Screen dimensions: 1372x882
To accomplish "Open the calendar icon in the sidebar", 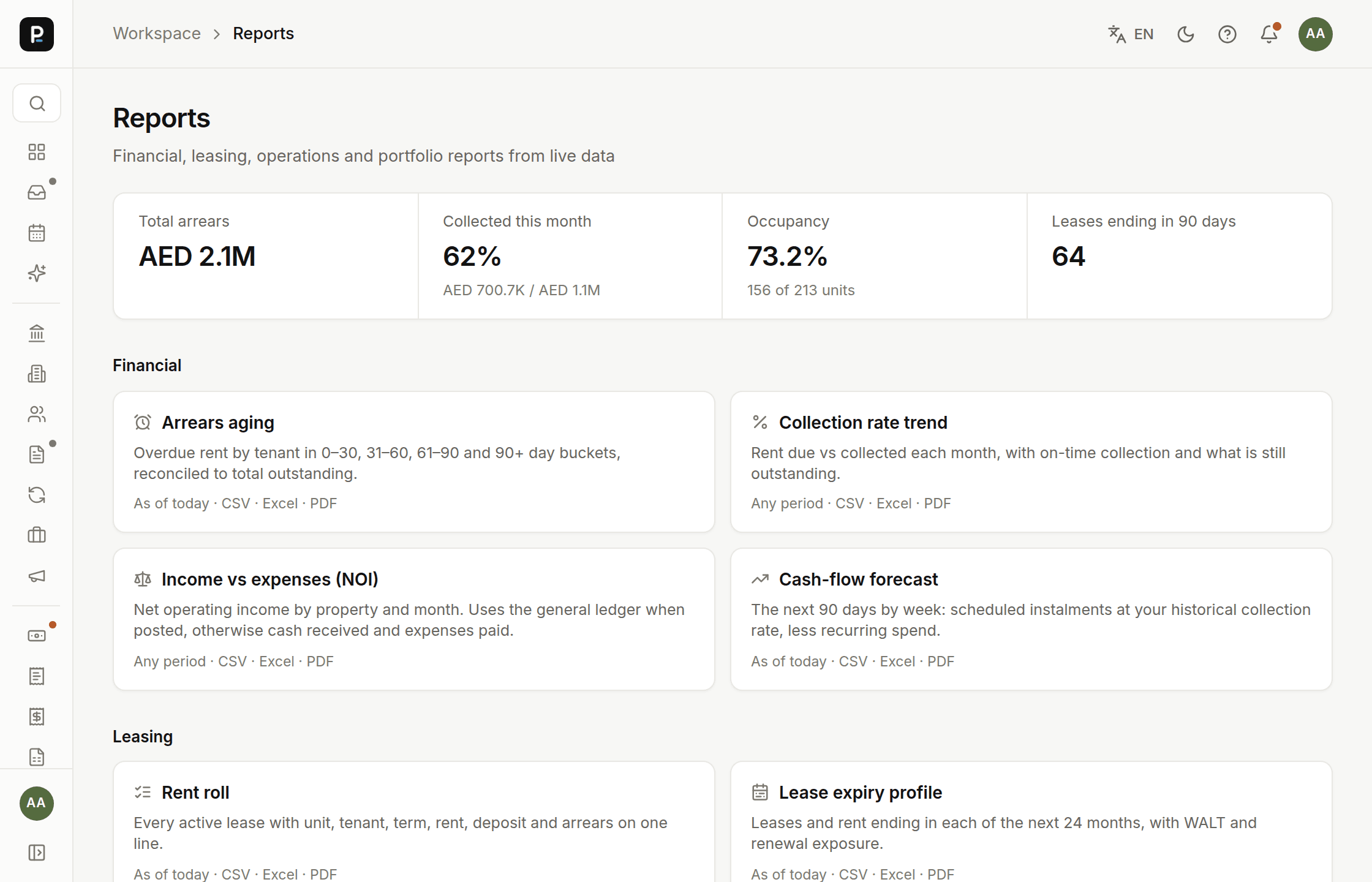I will pyautogui.click(x=37, y=233).
